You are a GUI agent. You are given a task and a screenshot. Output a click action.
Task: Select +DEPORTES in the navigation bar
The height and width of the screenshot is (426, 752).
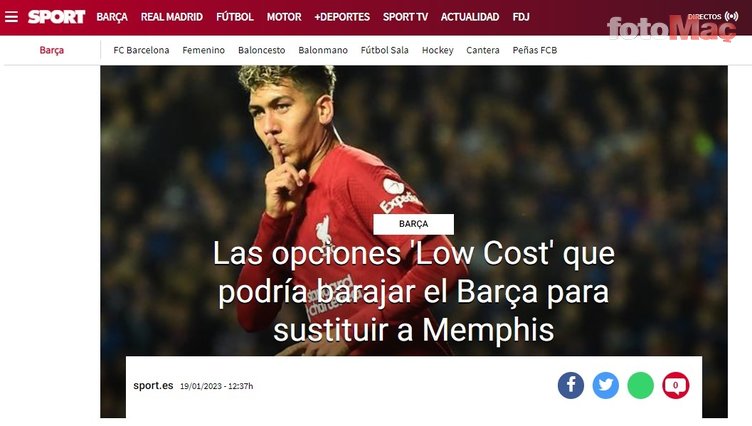342,17
